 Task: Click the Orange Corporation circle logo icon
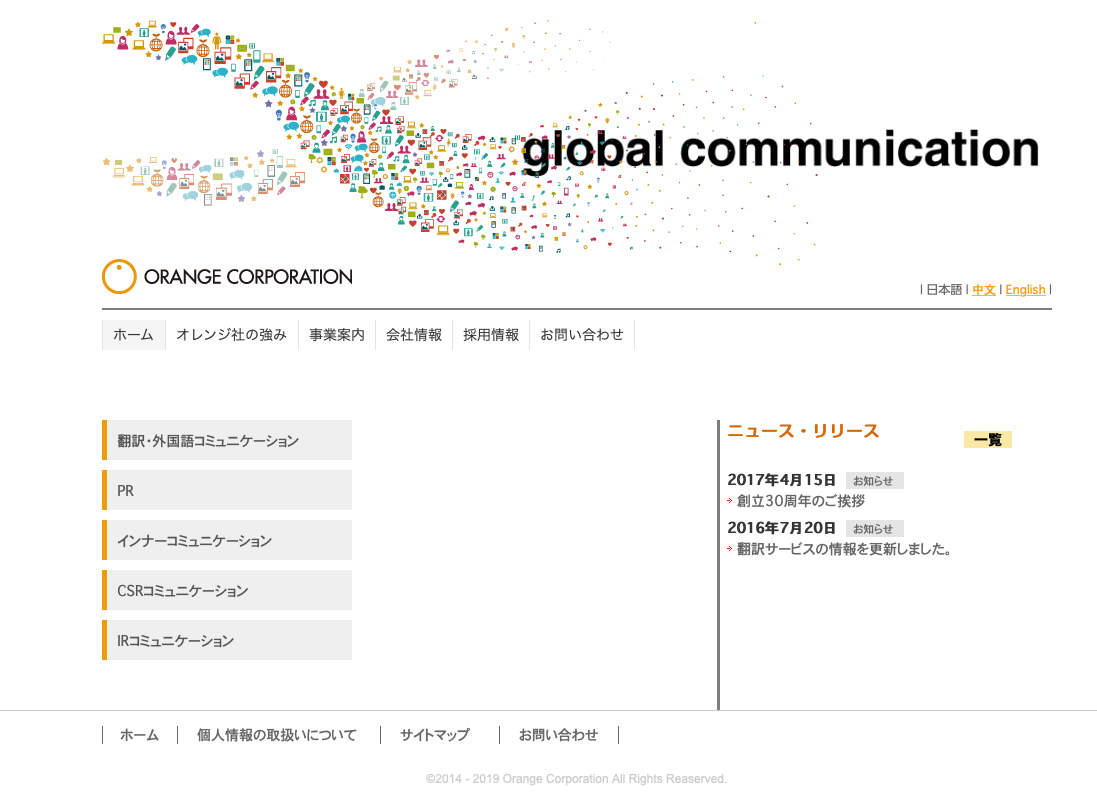click(119, 276)
